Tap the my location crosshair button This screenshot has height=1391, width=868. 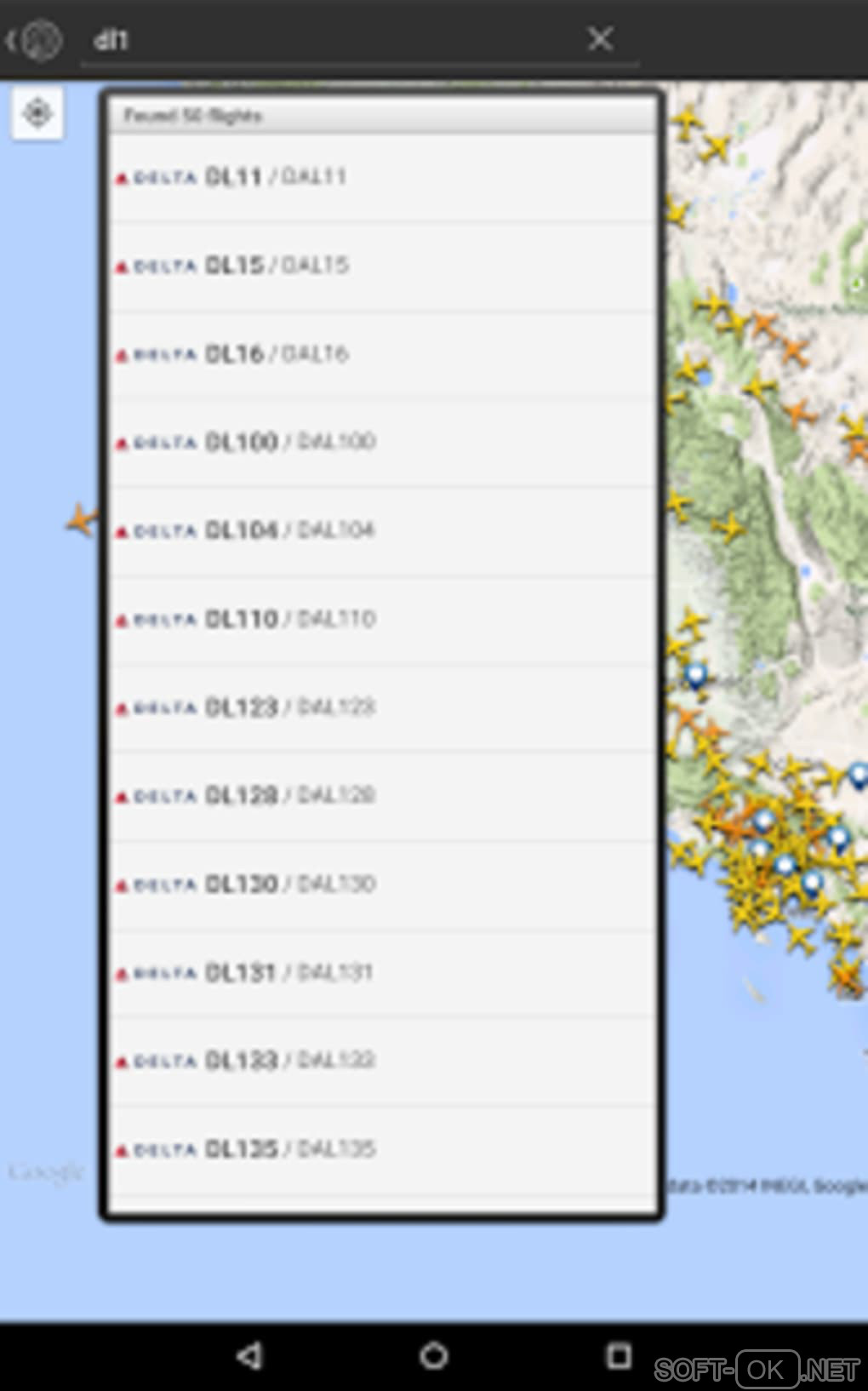37,112
